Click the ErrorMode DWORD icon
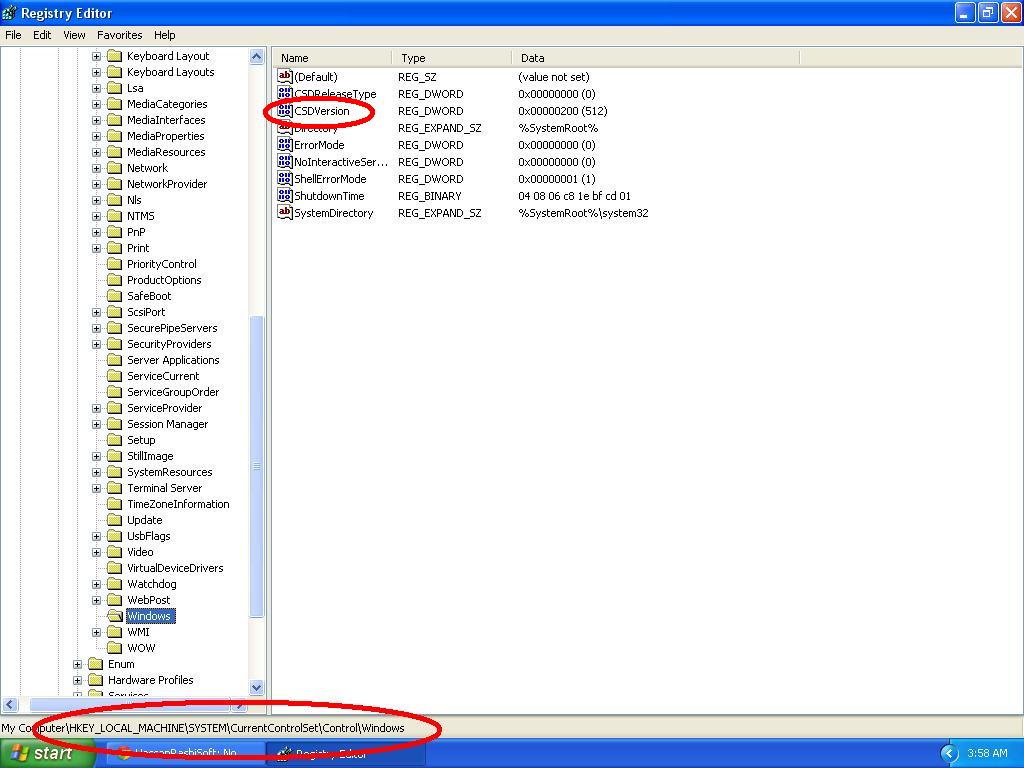 point(285,144)
